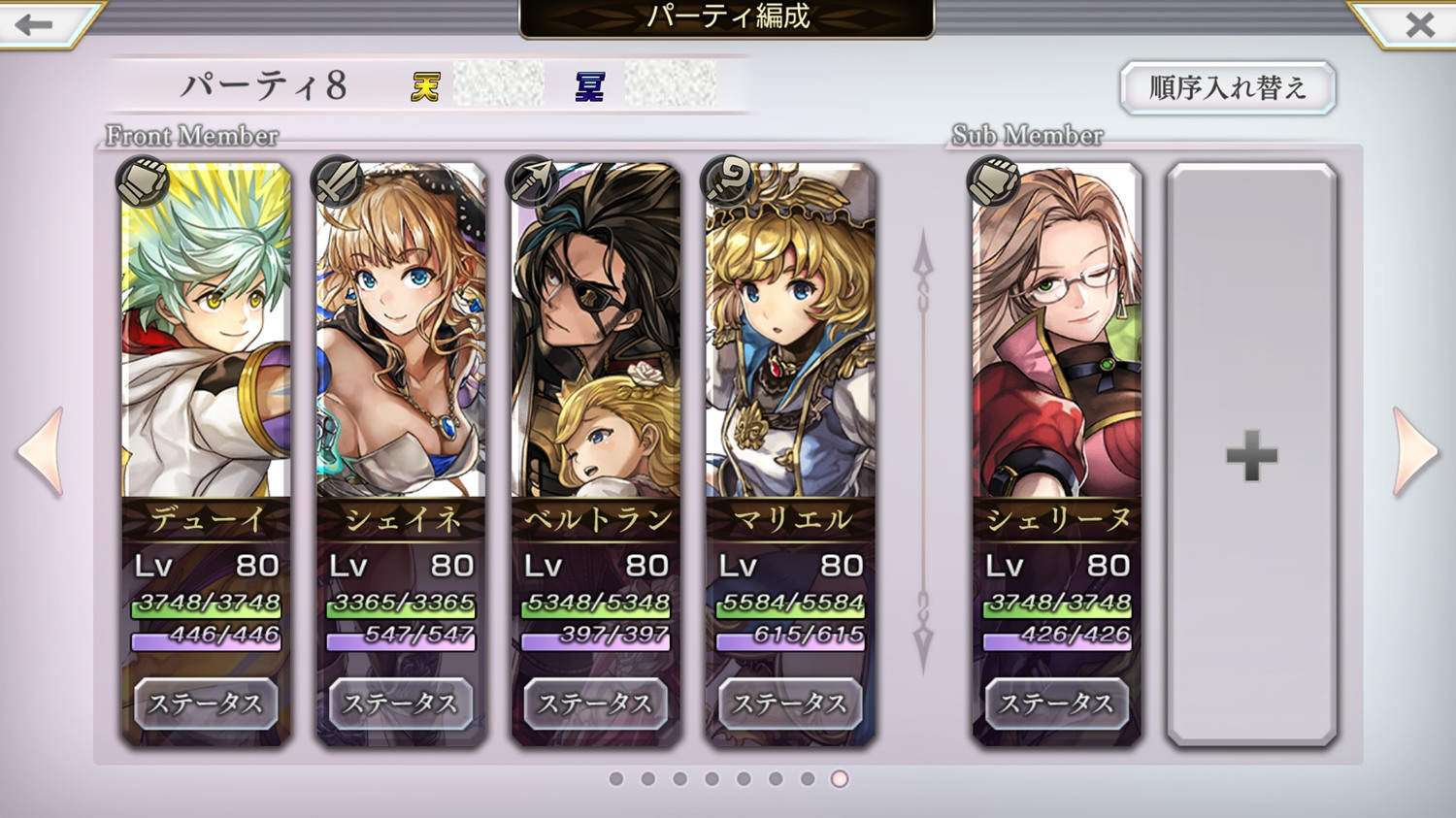Select the fourth party page dot
Screen dimensions: 1456x818
712,778
